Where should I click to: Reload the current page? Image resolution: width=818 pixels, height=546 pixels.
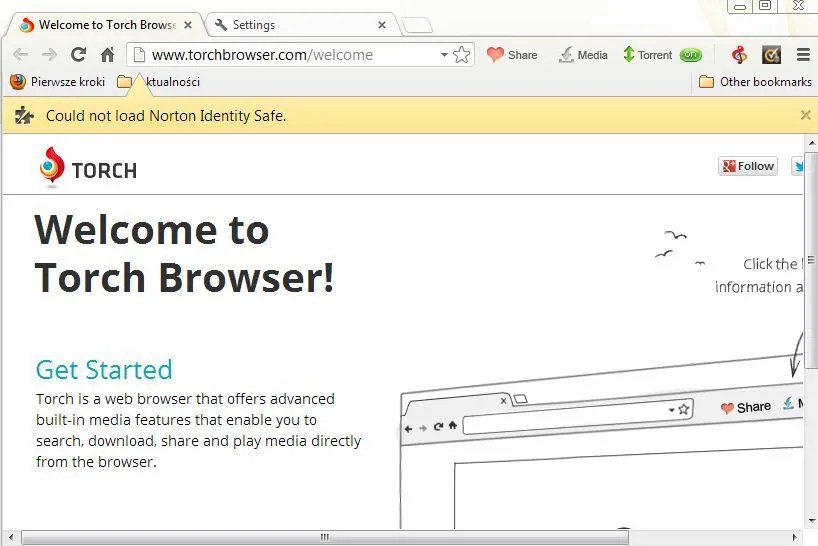pos(78,54)
